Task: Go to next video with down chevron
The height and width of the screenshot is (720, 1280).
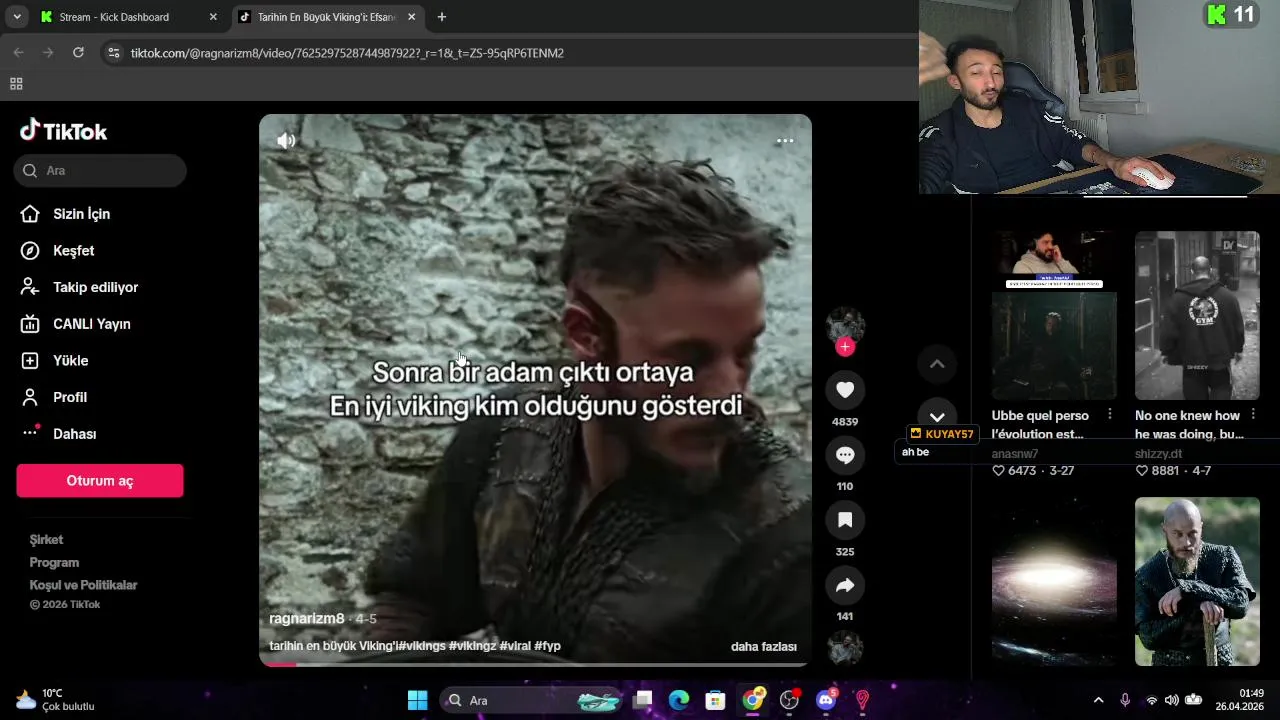Action: coord(937,417)
